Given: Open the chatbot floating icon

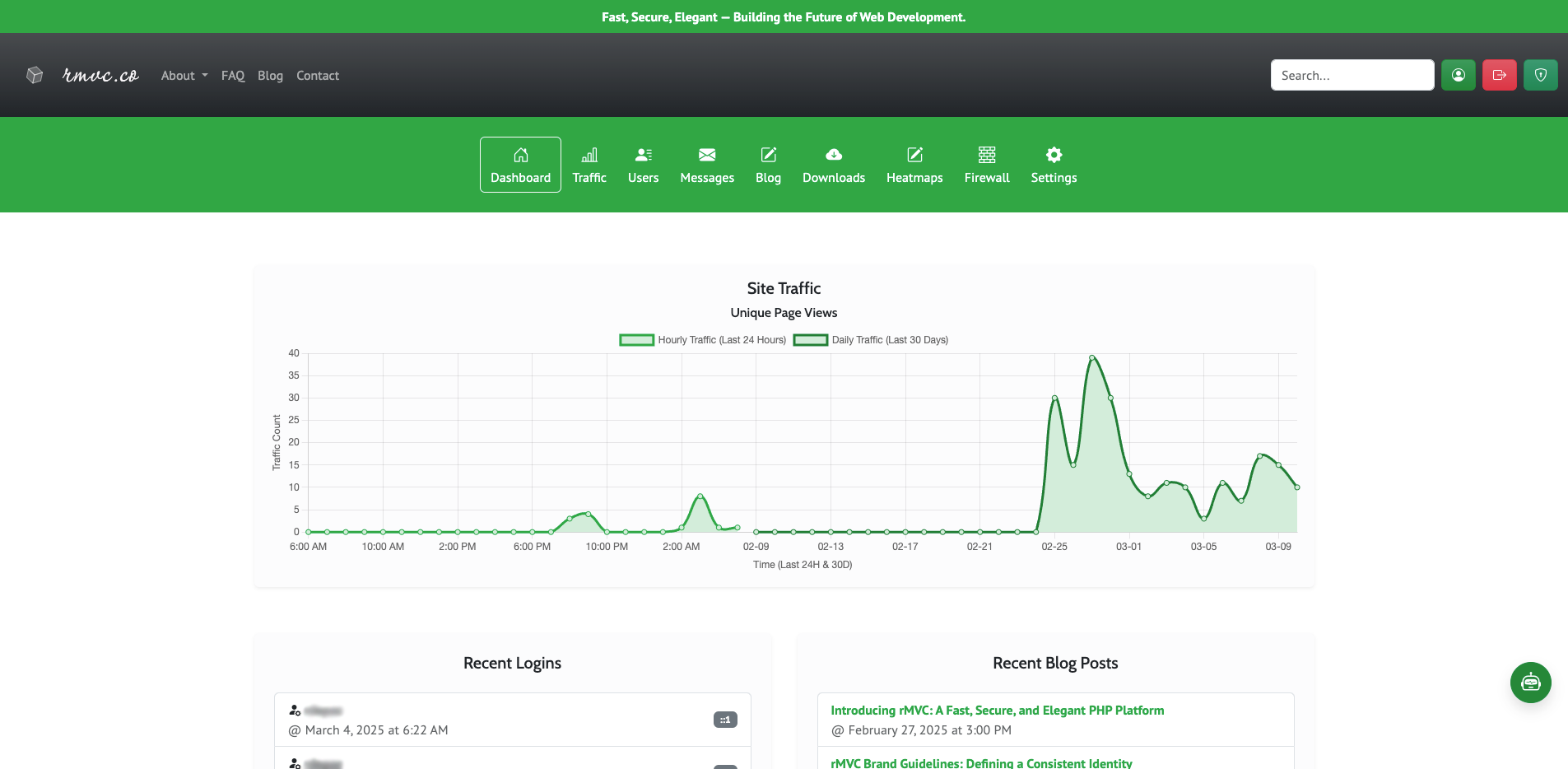Looking at the screenshot, I should (1530, 683).
